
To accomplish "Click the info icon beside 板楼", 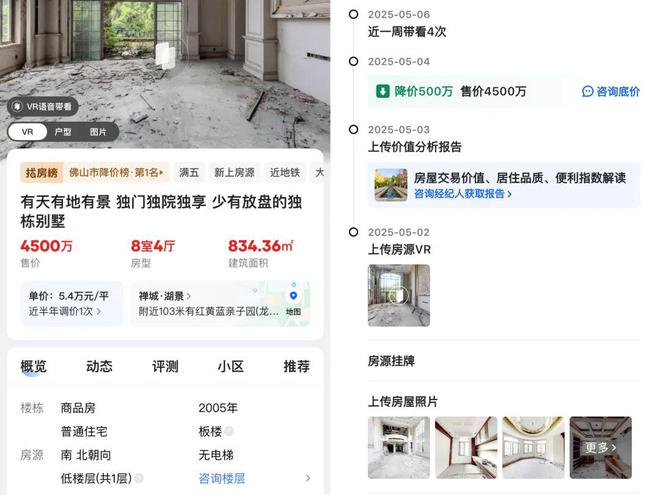I will tap(229, 431).
